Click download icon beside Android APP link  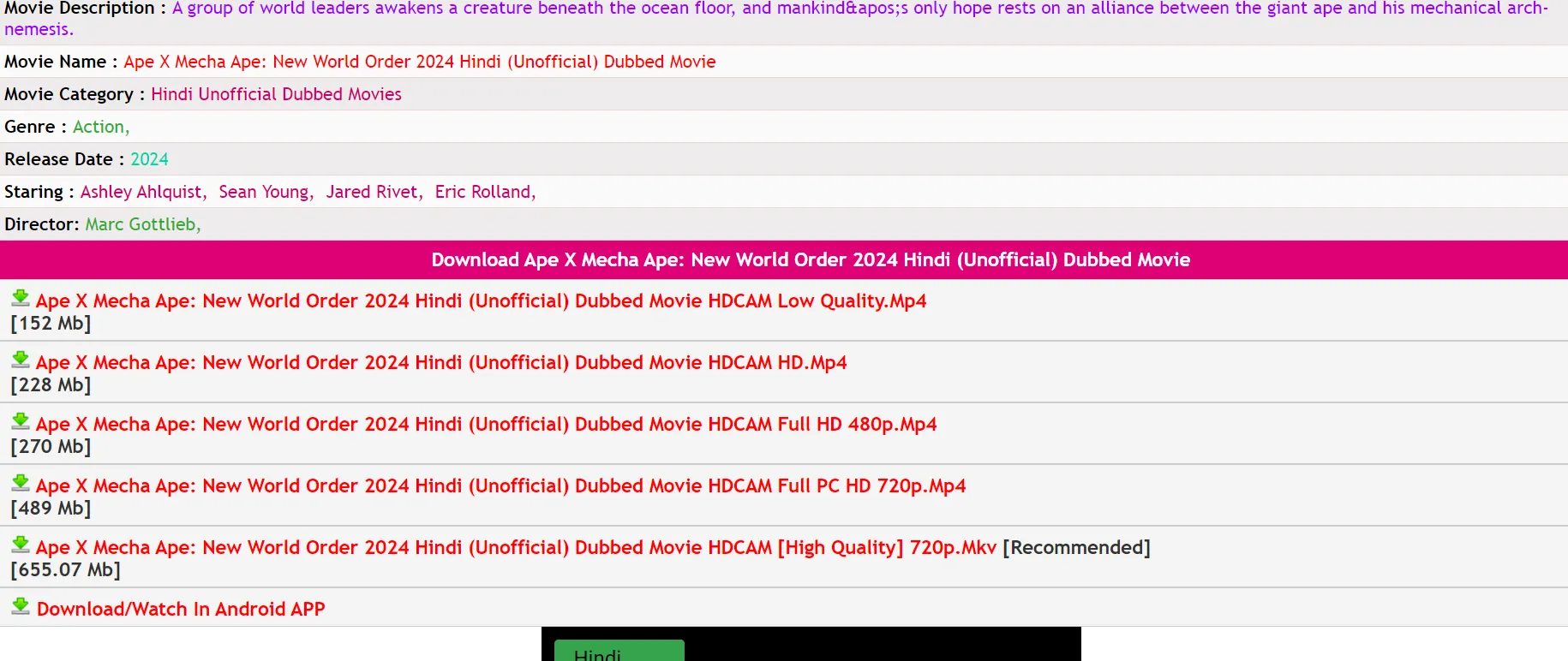(x=21, y=606)
